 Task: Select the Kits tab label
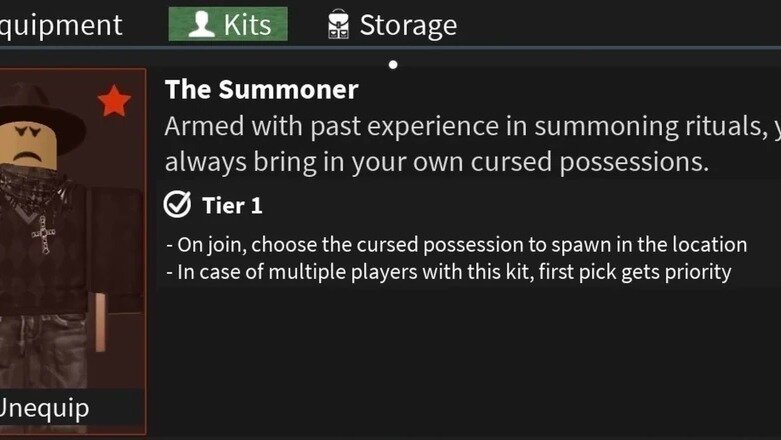pos(246,25)
